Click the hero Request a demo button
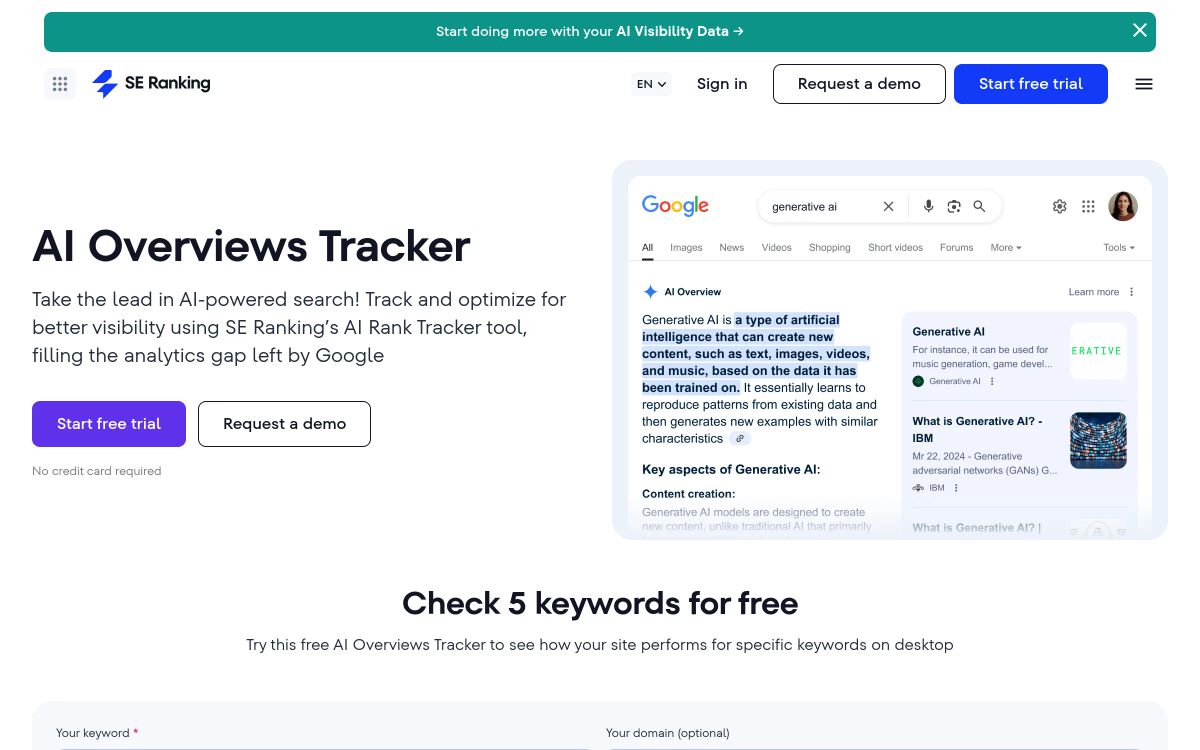The height and width of the screenshot is (750, 1200). tap(284, 424)
